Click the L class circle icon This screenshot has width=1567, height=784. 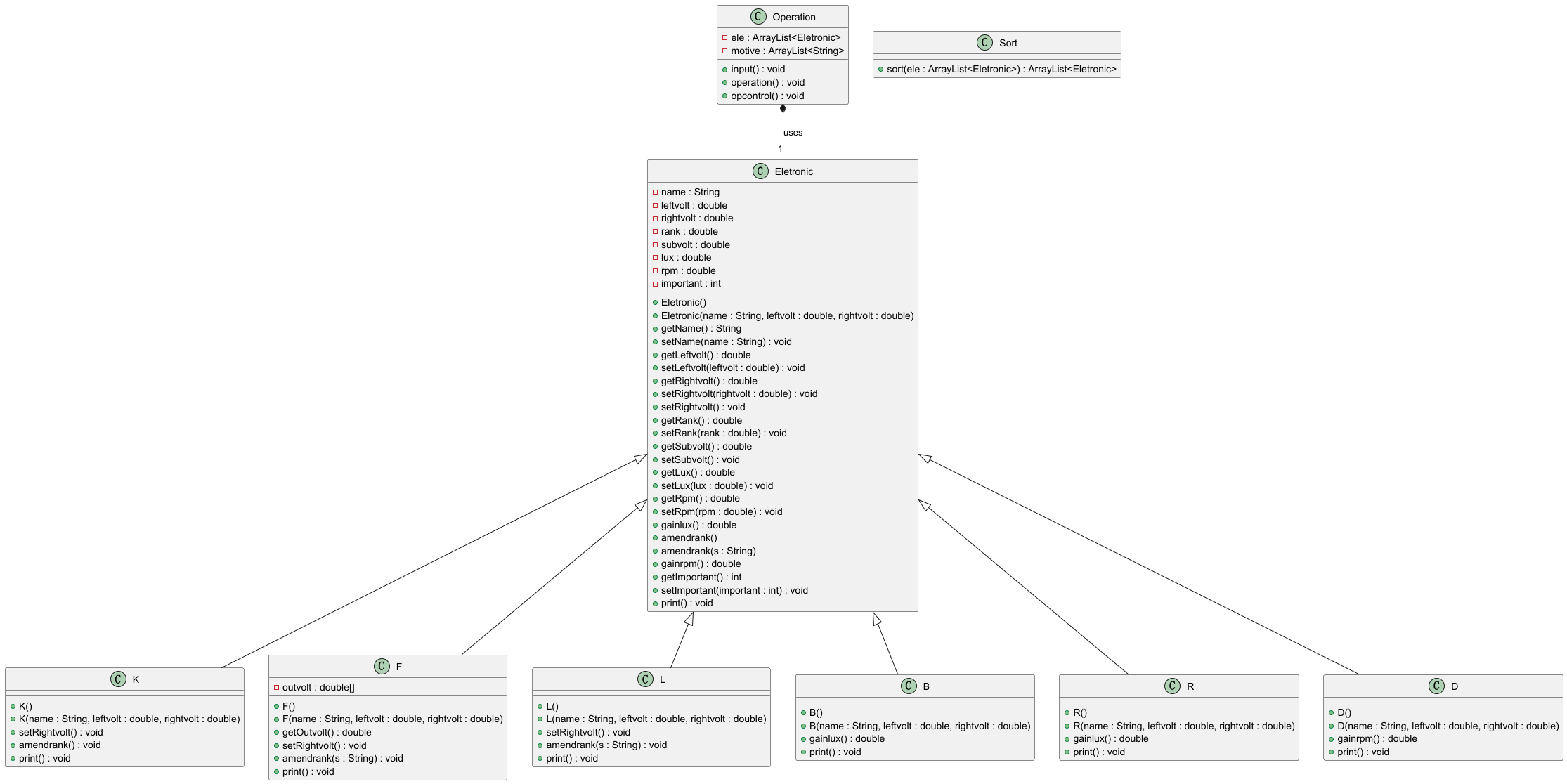[645, 679]
